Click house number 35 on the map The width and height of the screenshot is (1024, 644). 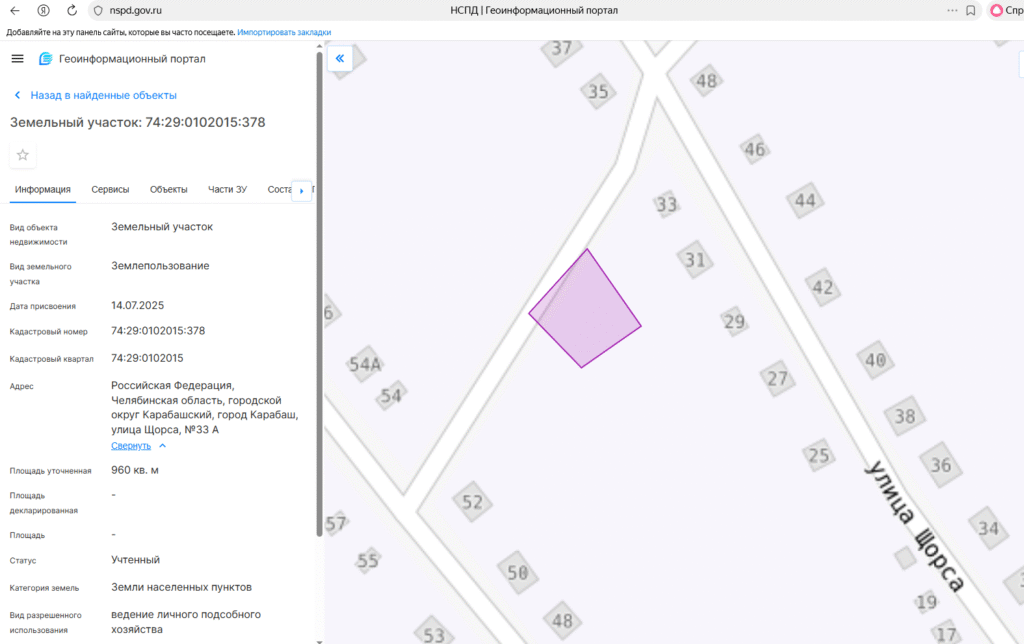pos(598,91)
